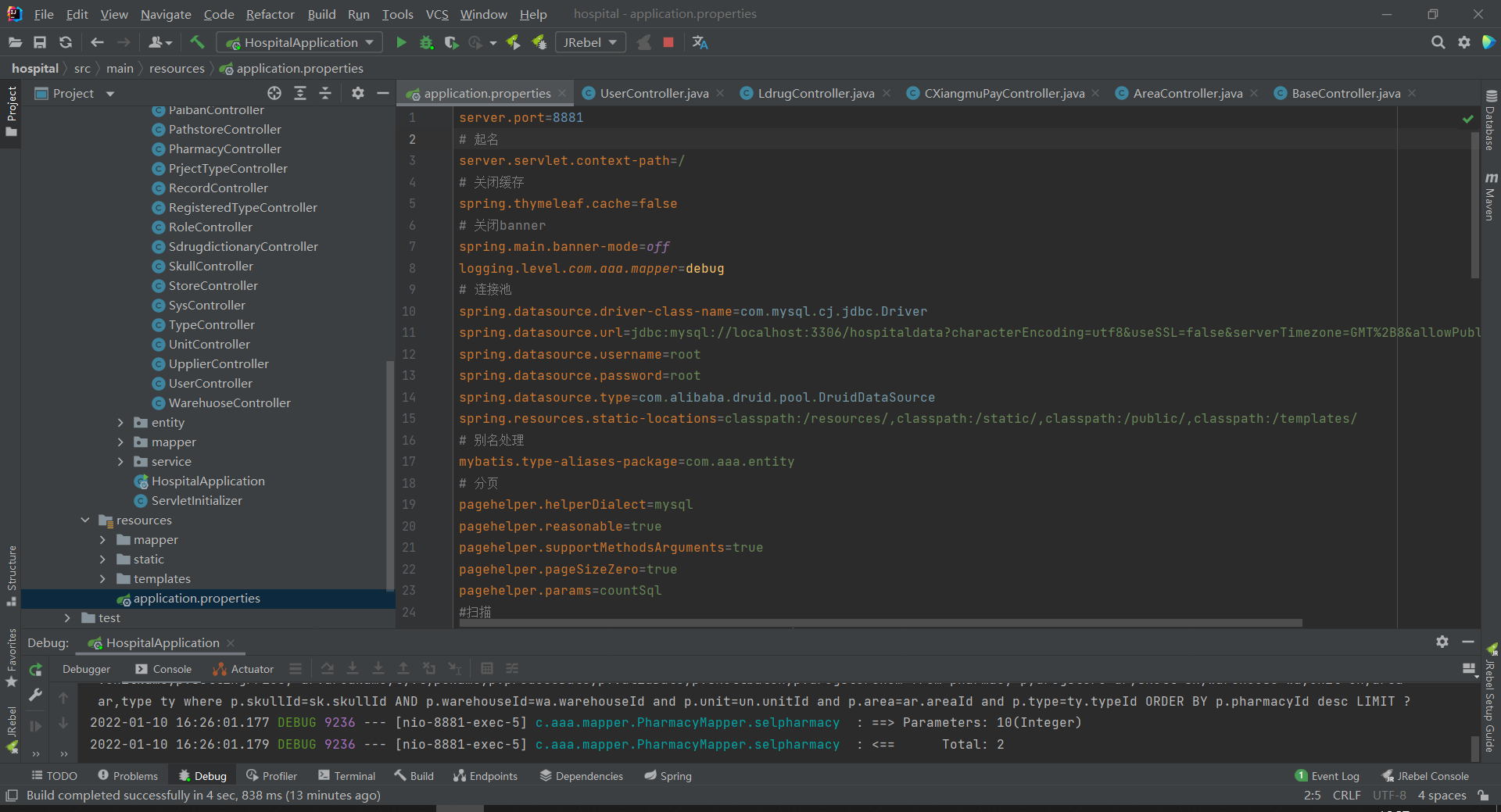Click the Project tree vertical scrollbar
Viewport: 1501px width, 812px height.
[x=391, y=477]
